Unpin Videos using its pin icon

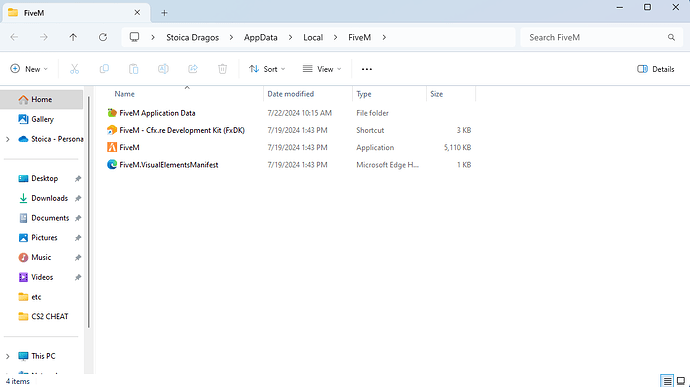(78, 277)
